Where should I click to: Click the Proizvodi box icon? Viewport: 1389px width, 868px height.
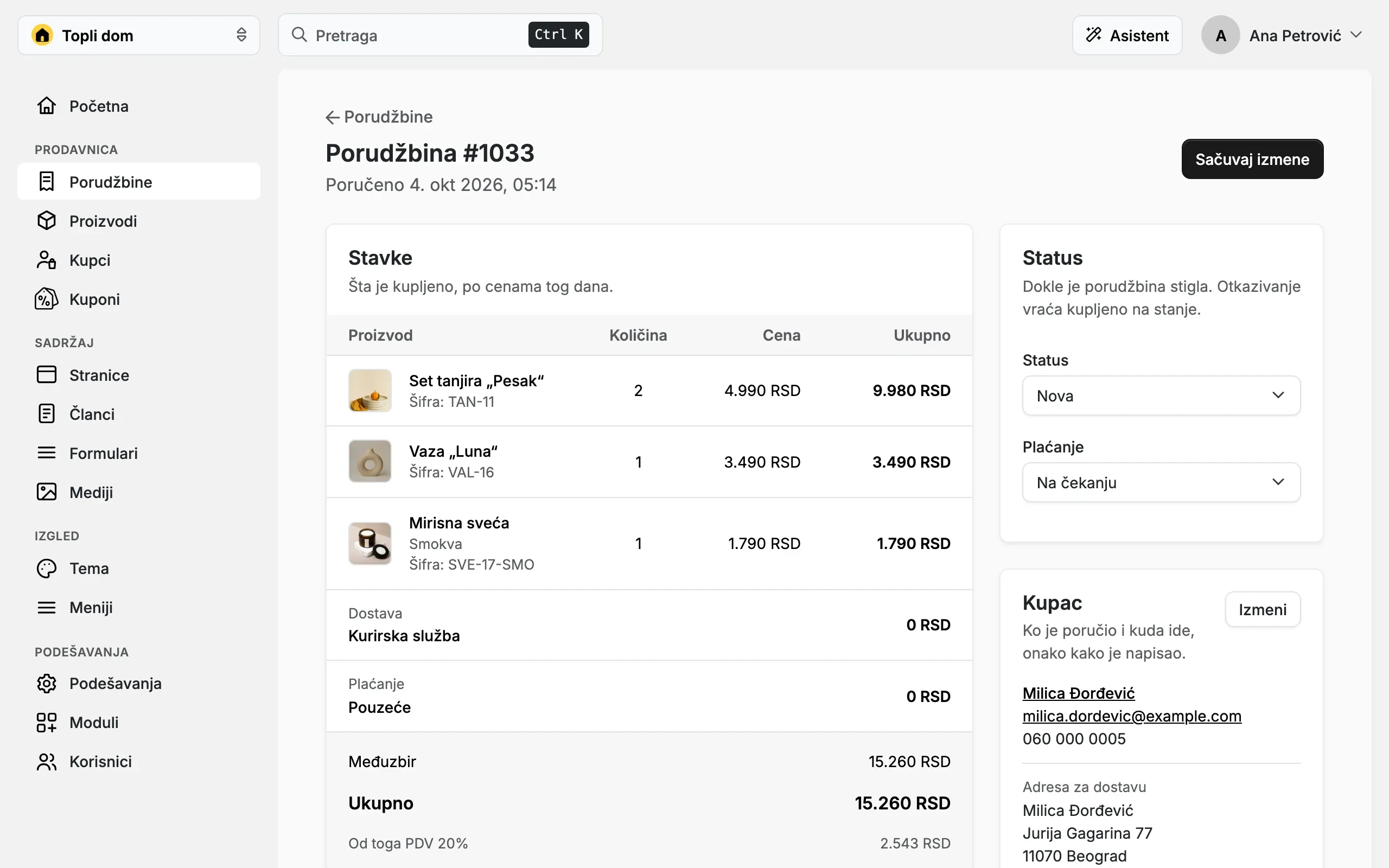(x=47, y=221)
